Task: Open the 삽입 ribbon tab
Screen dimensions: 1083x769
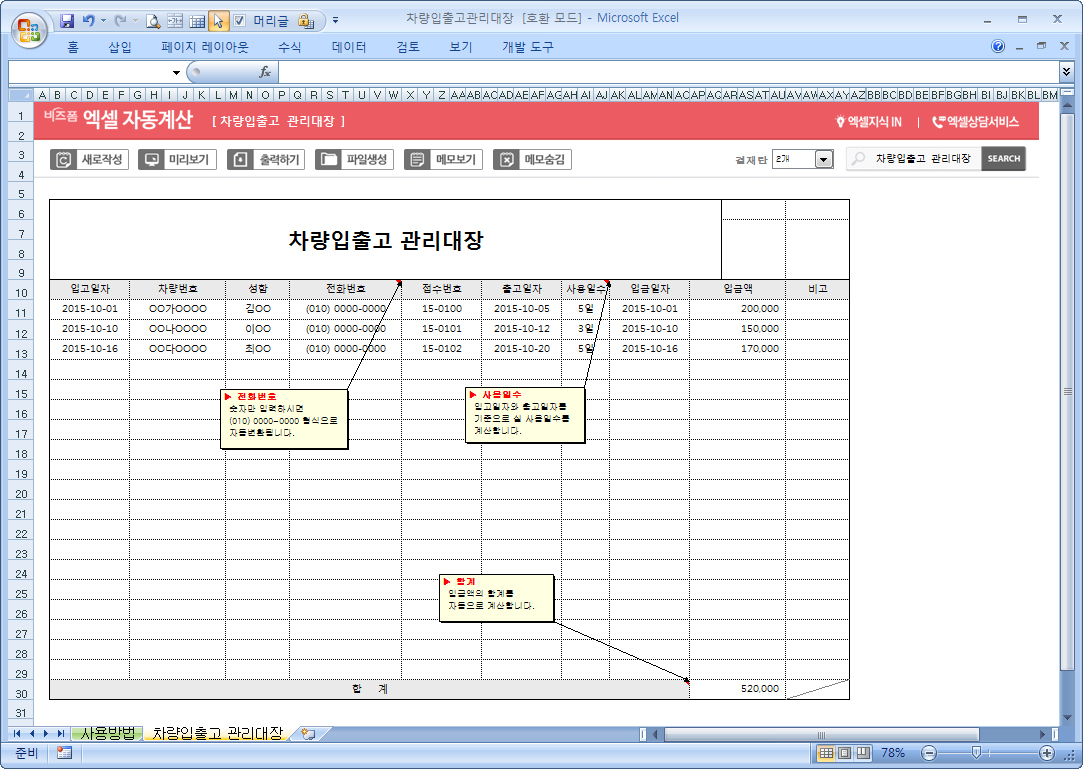Action: tap(119, 47)
